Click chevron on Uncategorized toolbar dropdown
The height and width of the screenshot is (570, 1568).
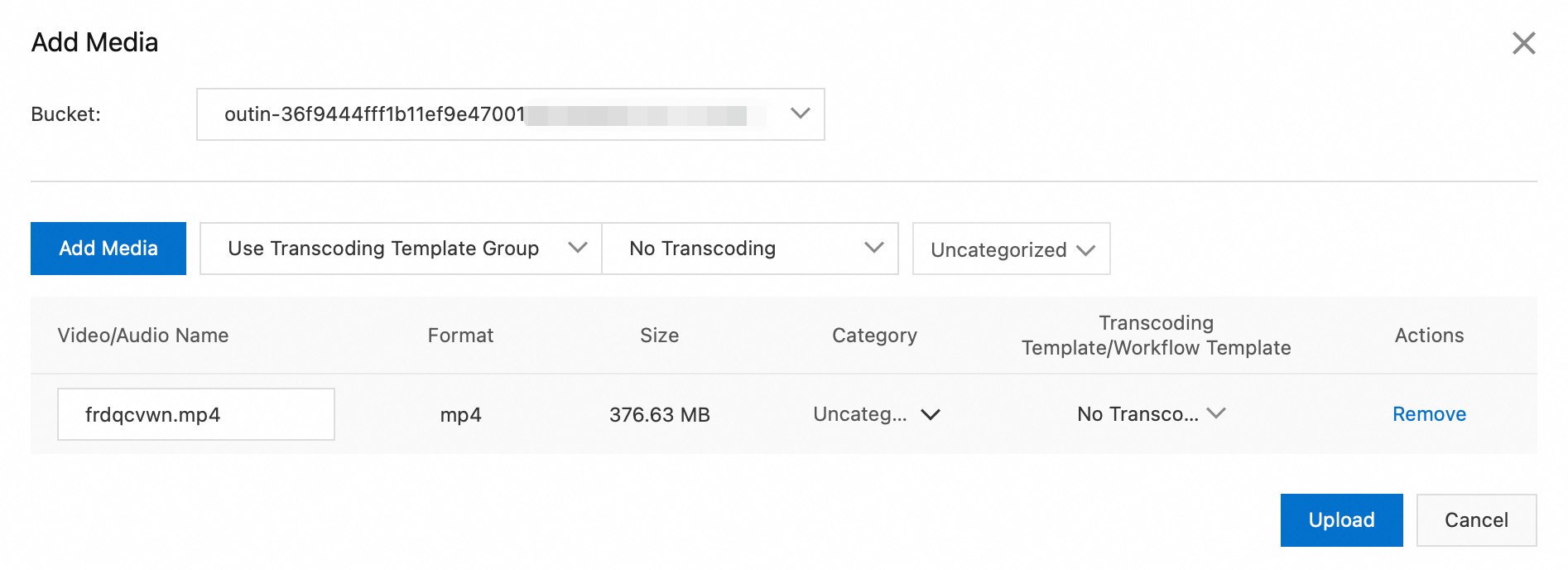click(x=1085, y=250)
